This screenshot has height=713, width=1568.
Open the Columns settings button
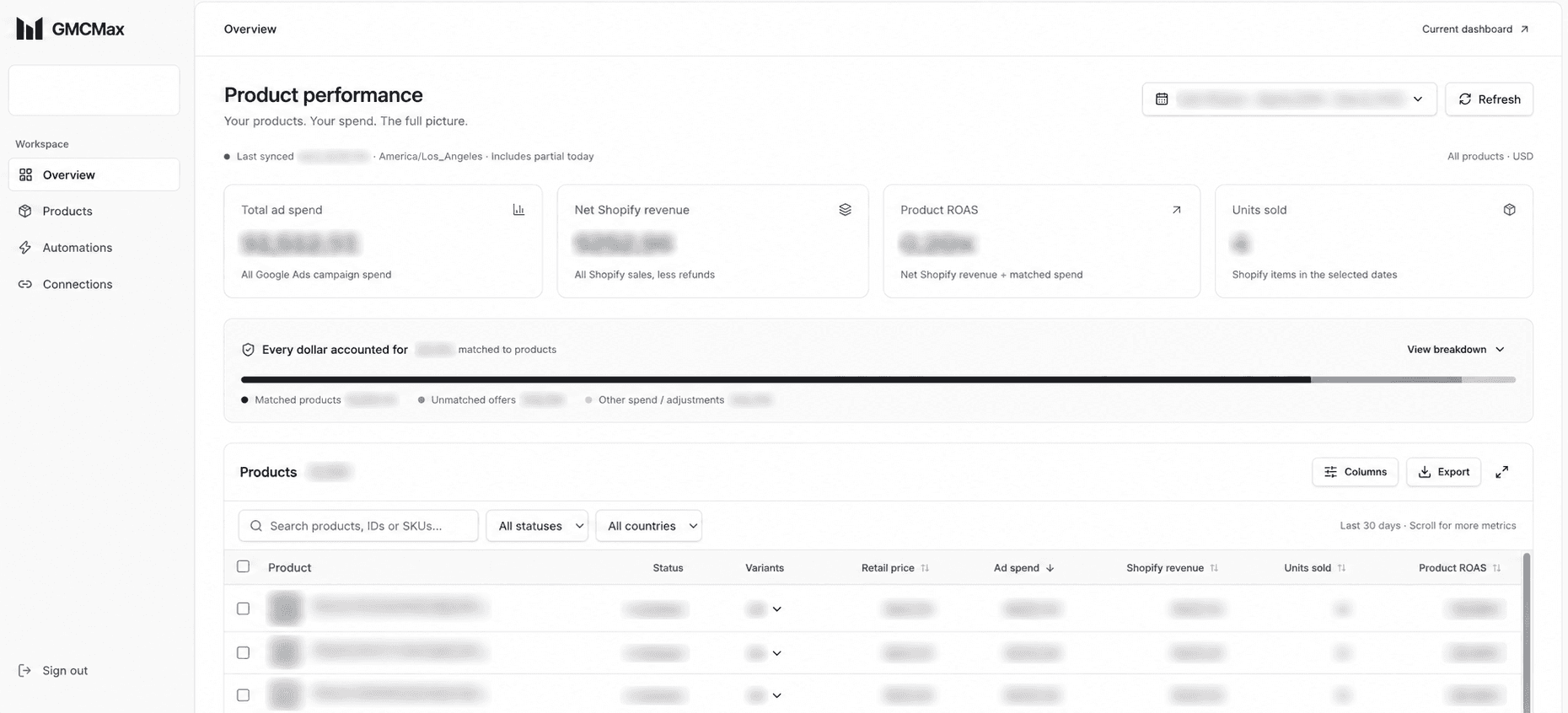point(1355,472)
